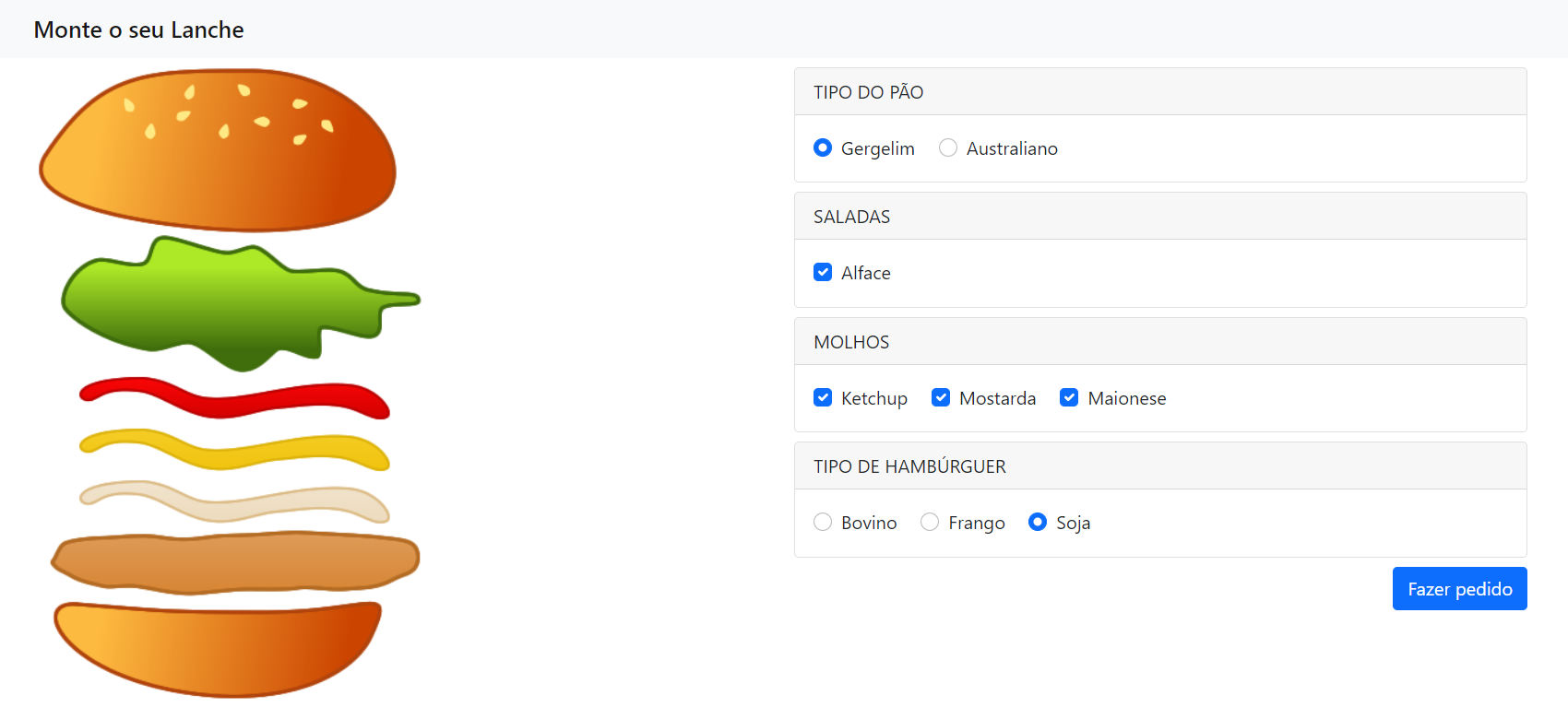
Task: Choose the Australiano bread option
Action: (948, 148)
